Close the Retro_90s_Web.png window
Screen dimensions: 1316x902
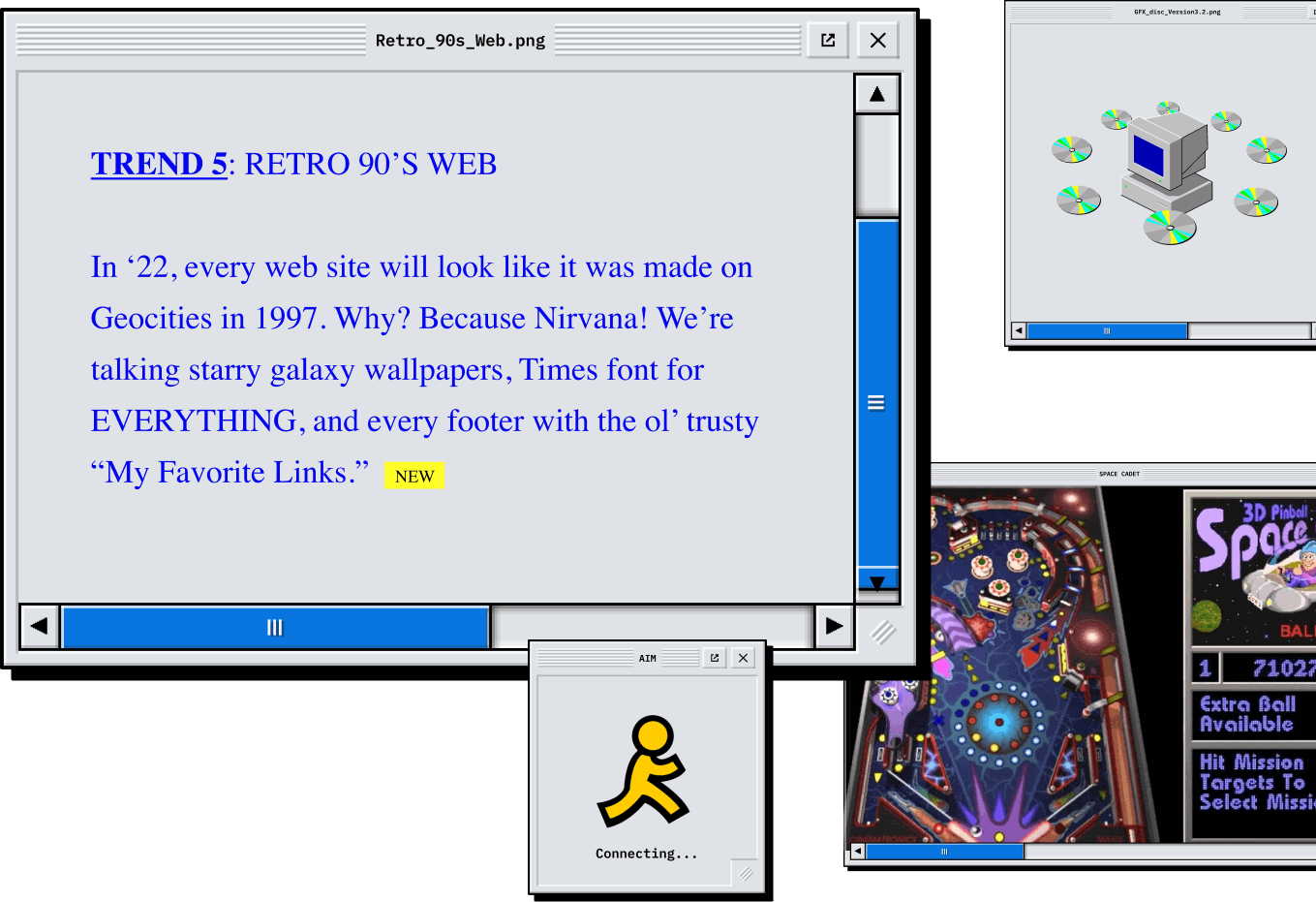click(x=877, y=40)
